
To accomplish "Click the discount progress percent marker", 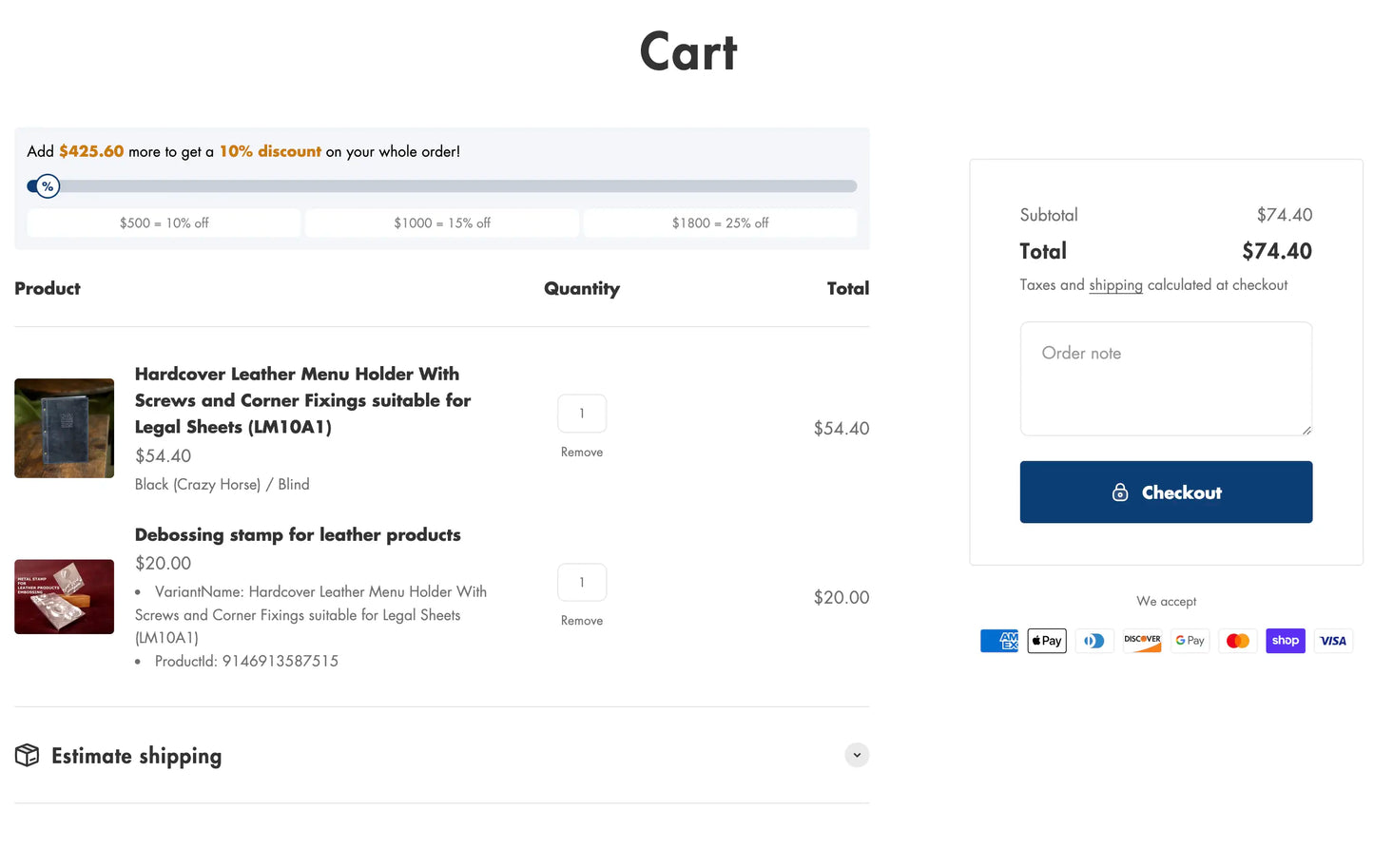I will pos(47,186).
